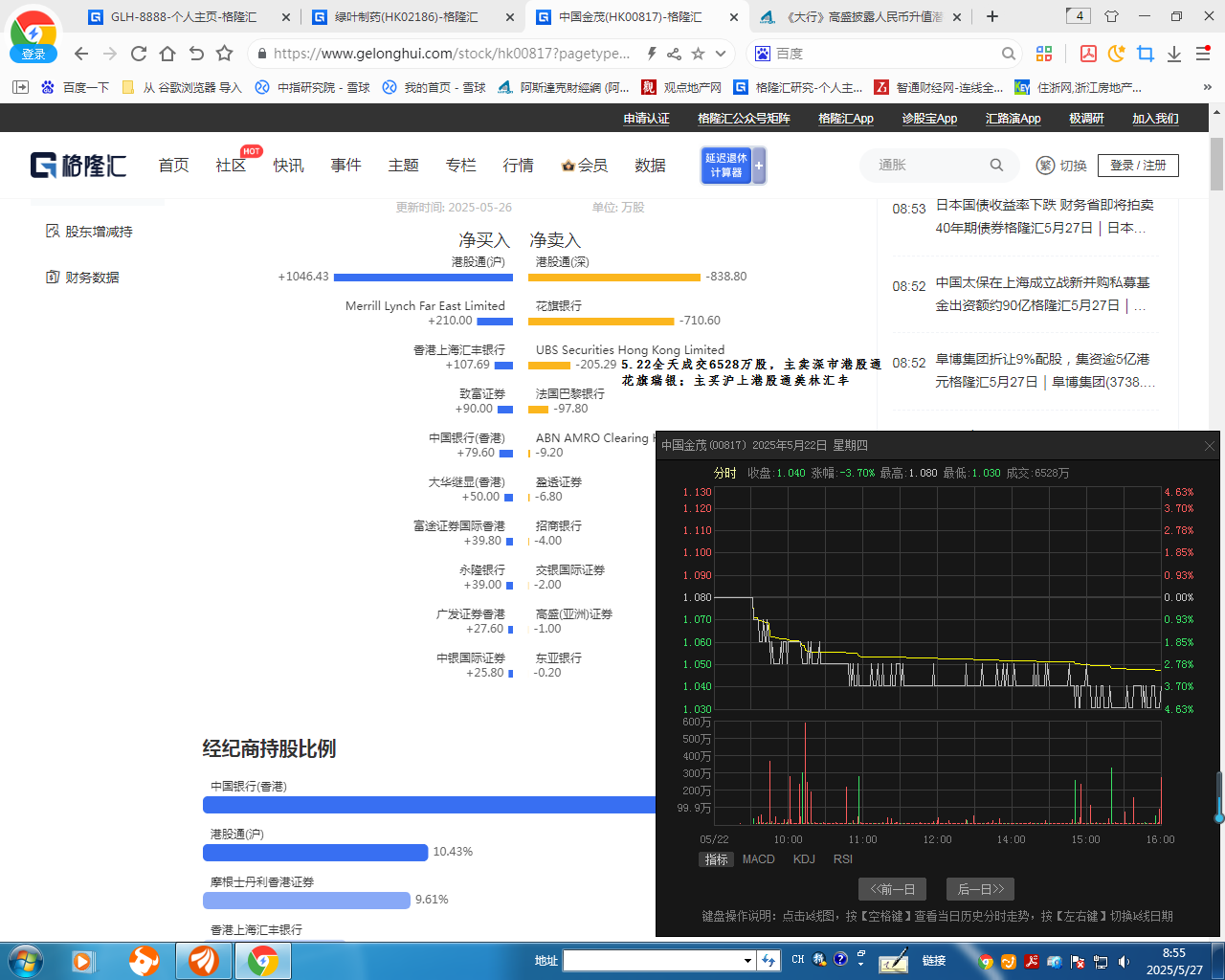Click the 切换 switch link
The height and width of the screenshot is (980, 1225).
[1062, 166]
